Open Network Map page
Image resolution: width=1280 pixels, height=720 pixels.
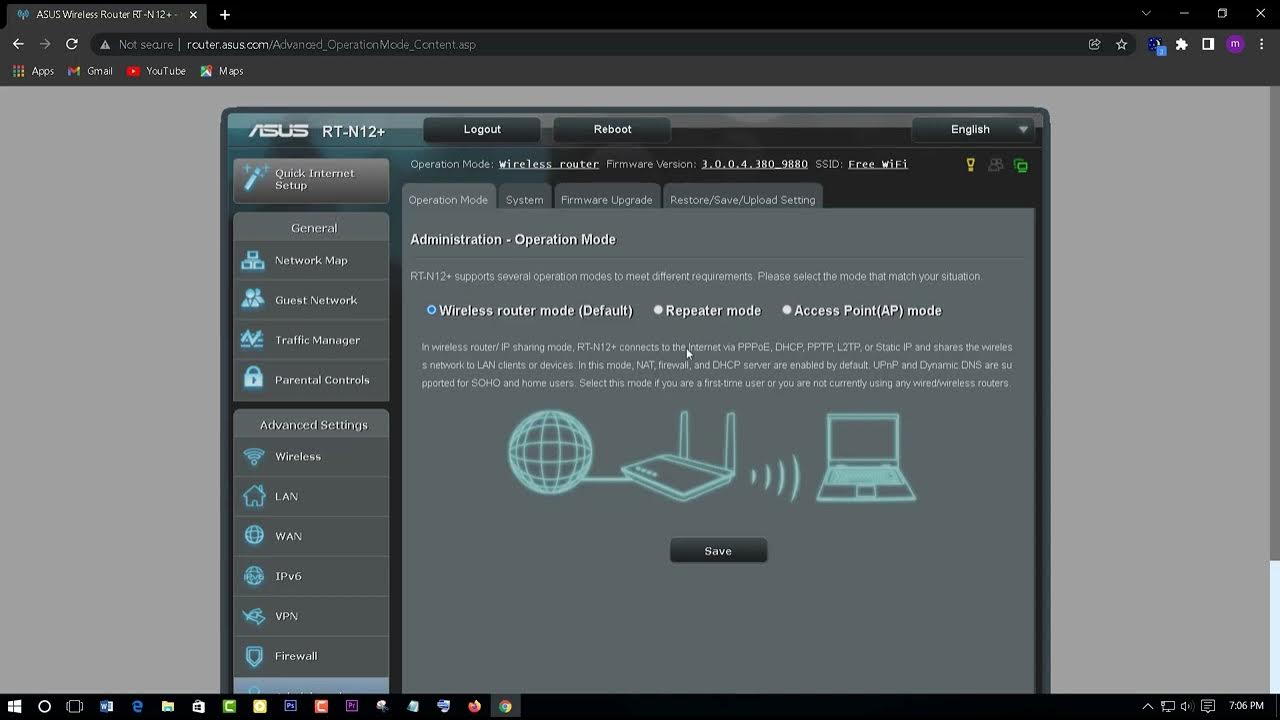click(x=311, y=260)
